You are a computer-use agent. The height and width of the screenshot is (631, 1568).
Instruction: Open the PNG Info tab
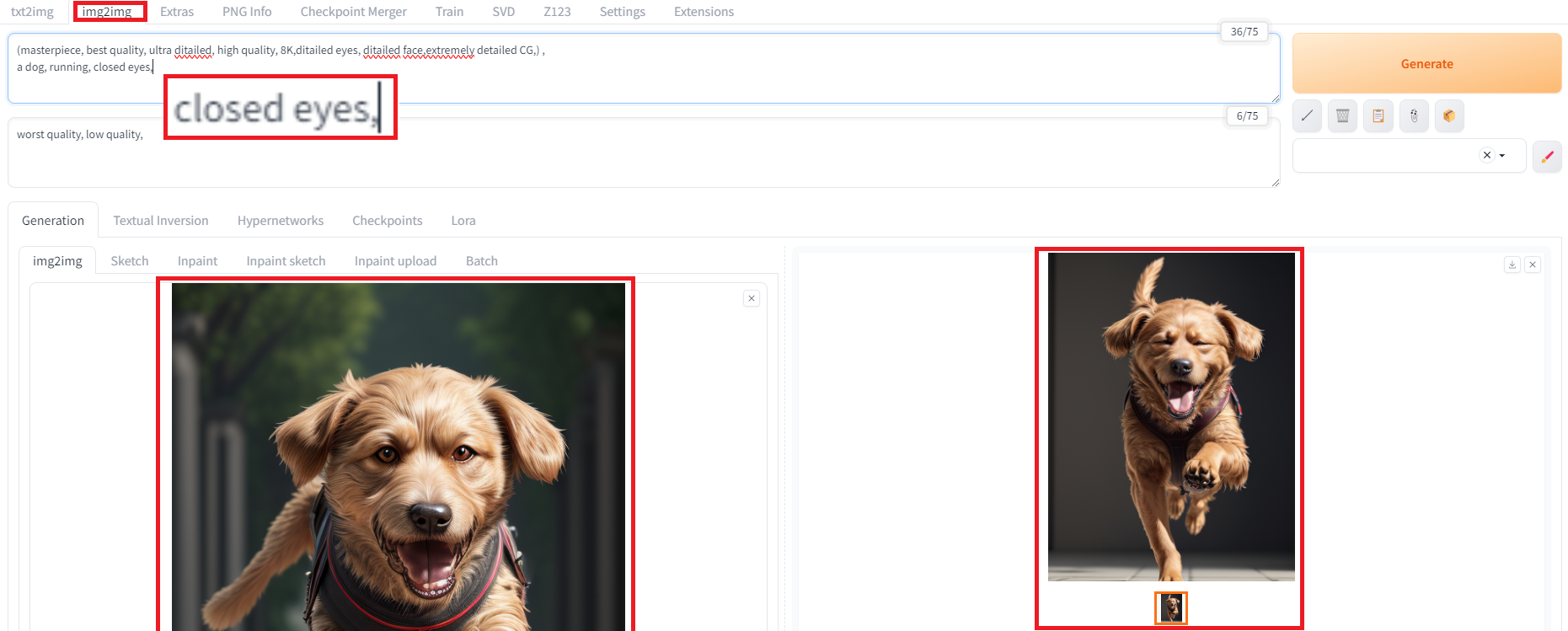(247, 12)
